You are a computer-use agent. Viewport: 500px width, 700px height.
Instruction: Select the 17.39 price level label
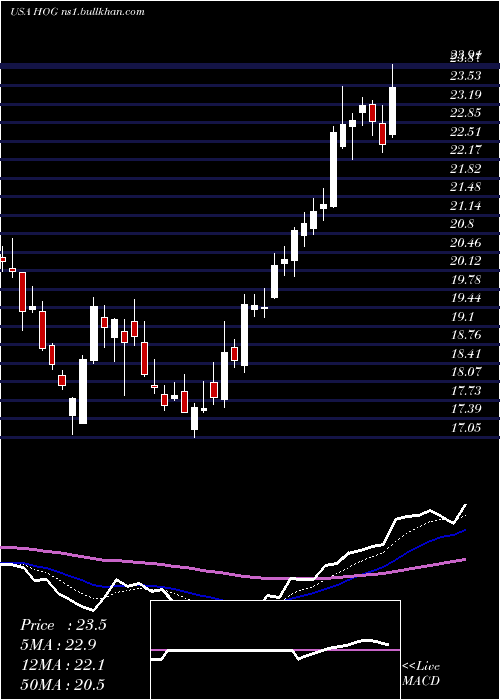(466, 409)
